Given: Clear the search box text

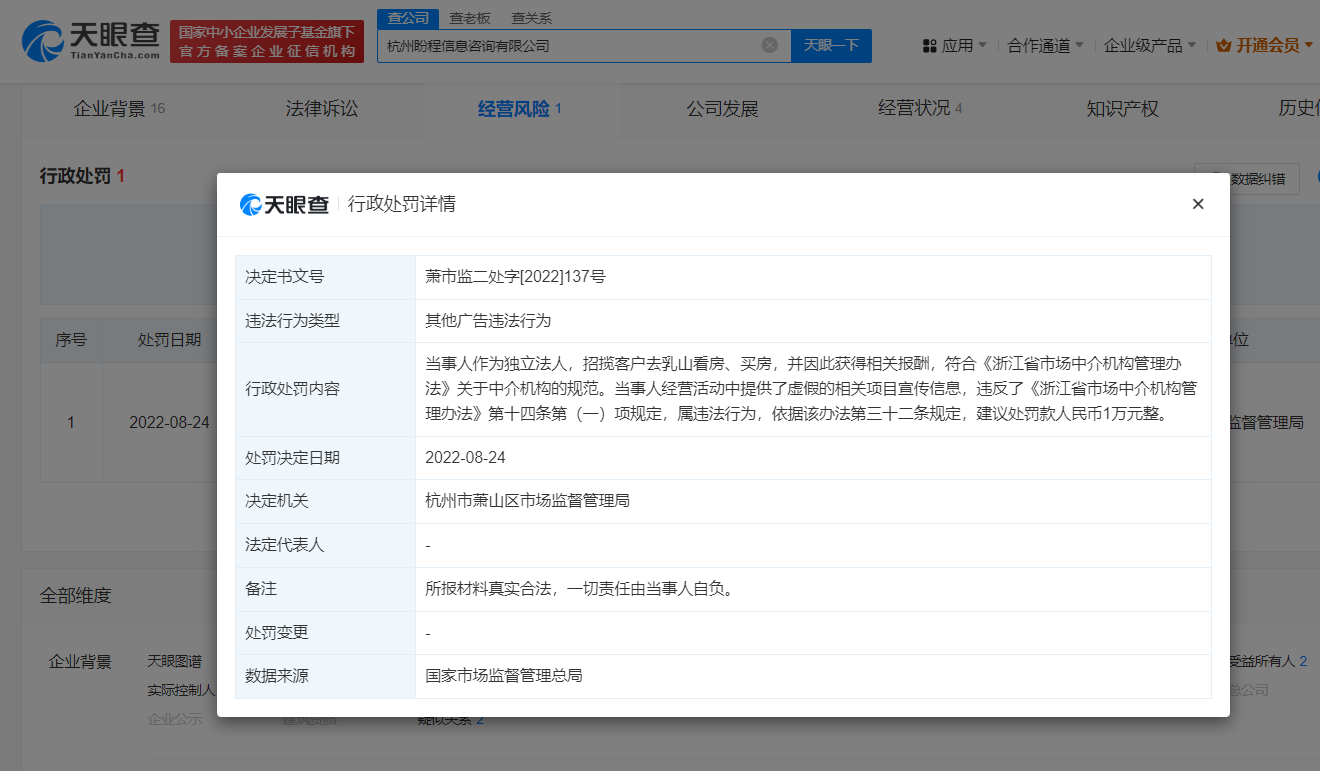Looking at the screenshot, I should click(769, 45).
